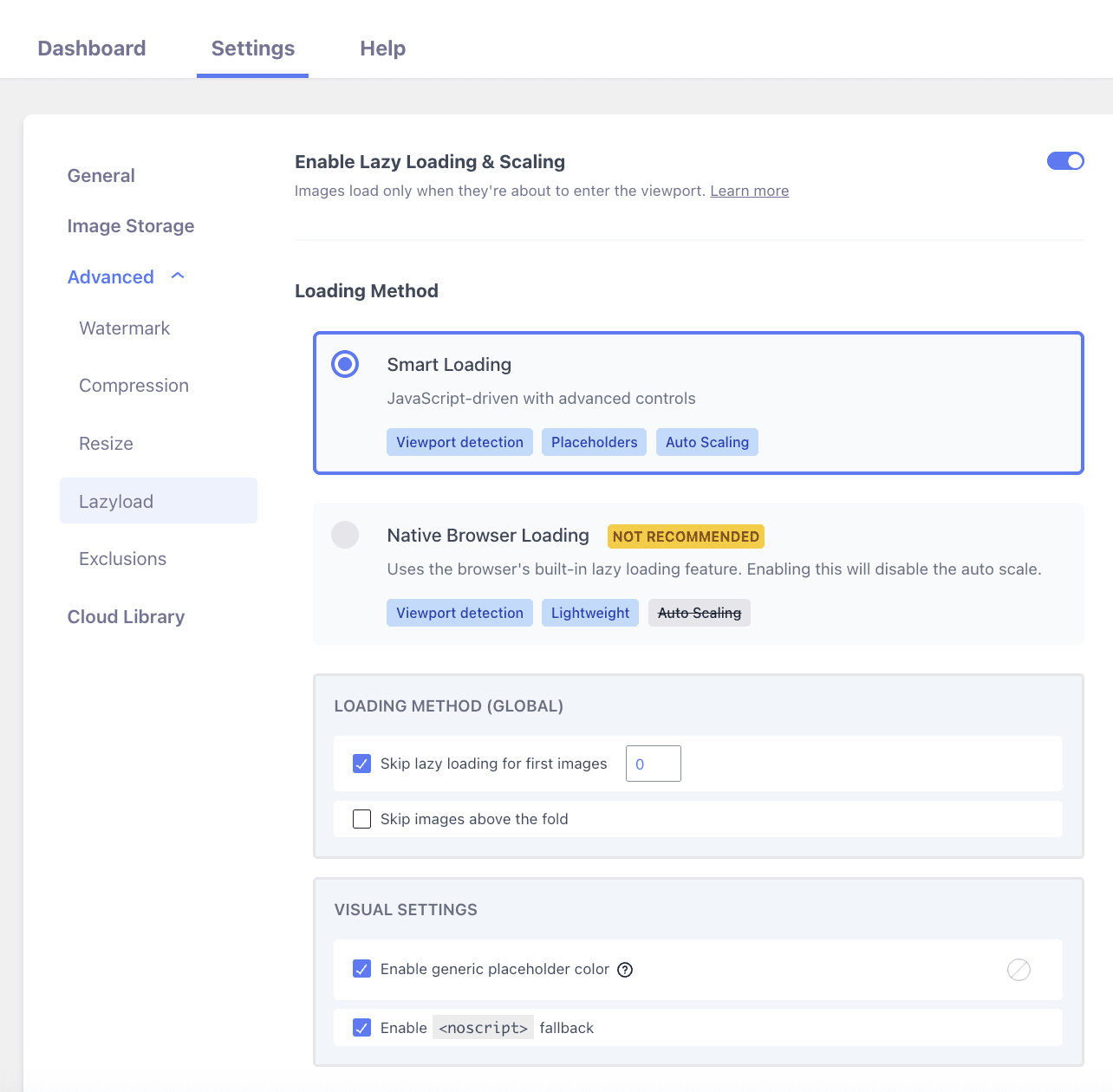The image size is (1113, 1092).
Task: Open the Watermark submenu item
Action: [125, 328]
